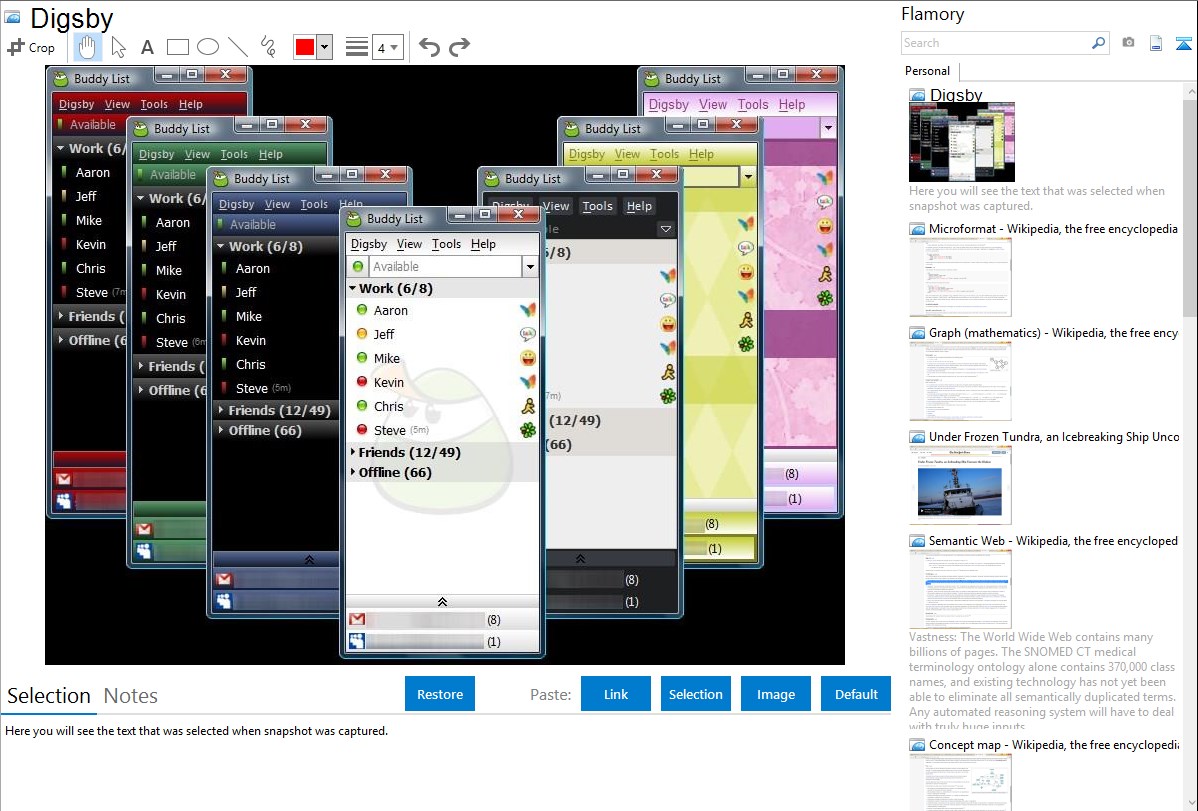
Task: Click the Paste Default button
Action: pyautogui.click(x=856, y=694)
